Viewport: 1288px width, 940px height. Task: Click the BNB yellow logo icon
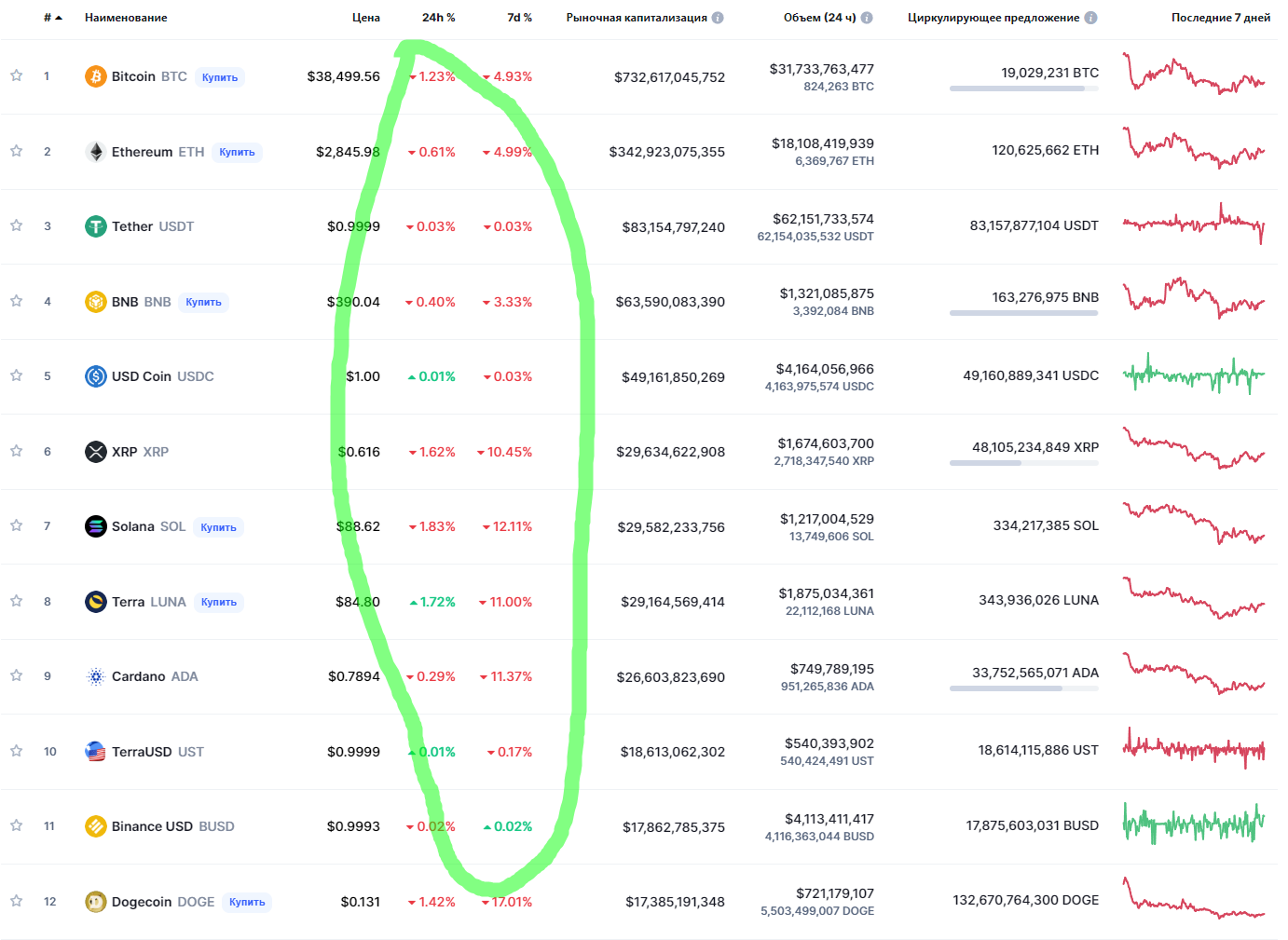coord(96,302)
